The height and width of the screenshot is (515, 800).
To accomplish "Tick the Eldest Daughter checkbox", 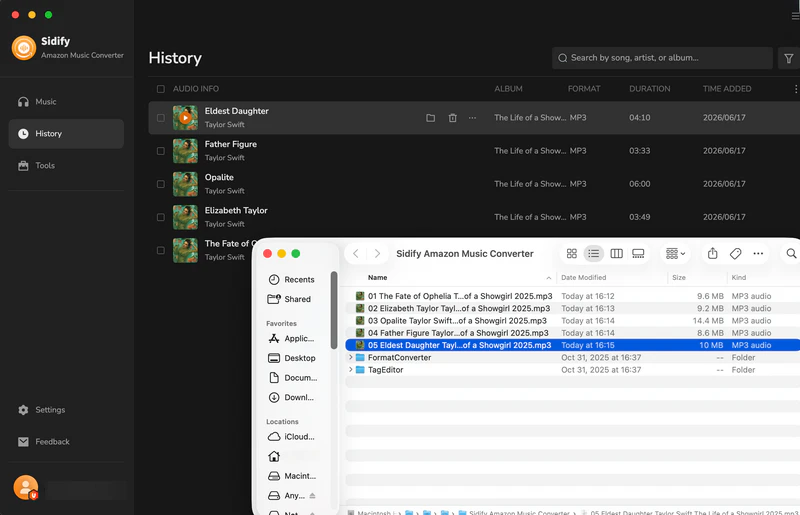I will (161, 118).
